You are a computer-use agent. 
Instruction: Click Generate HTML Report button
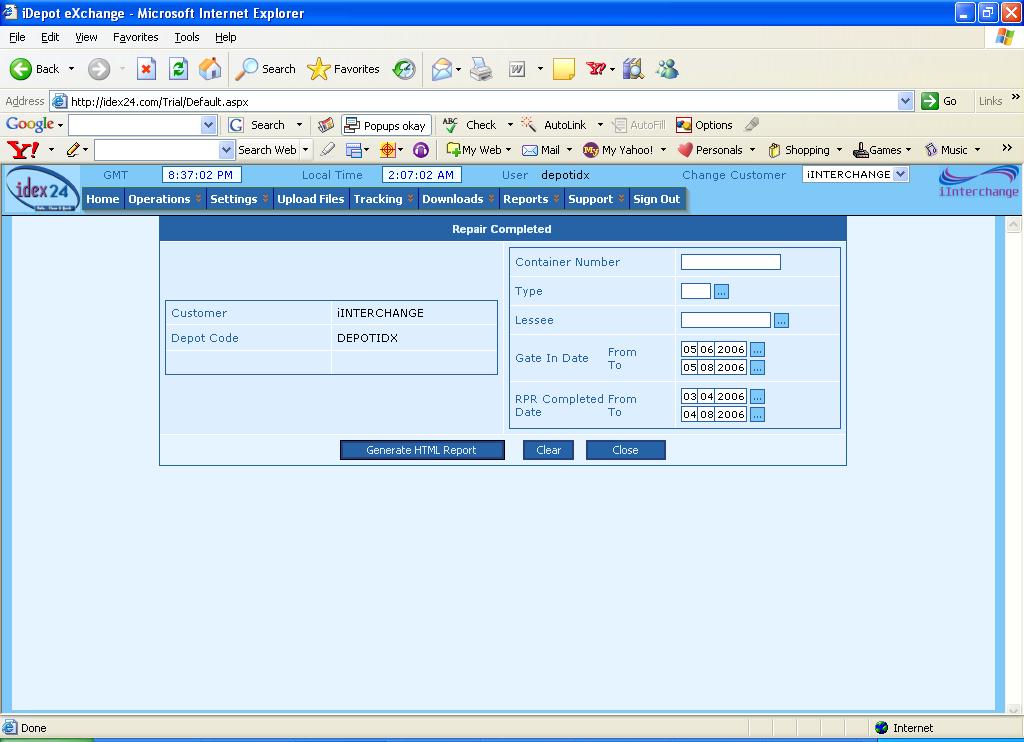tap(421, 450)
